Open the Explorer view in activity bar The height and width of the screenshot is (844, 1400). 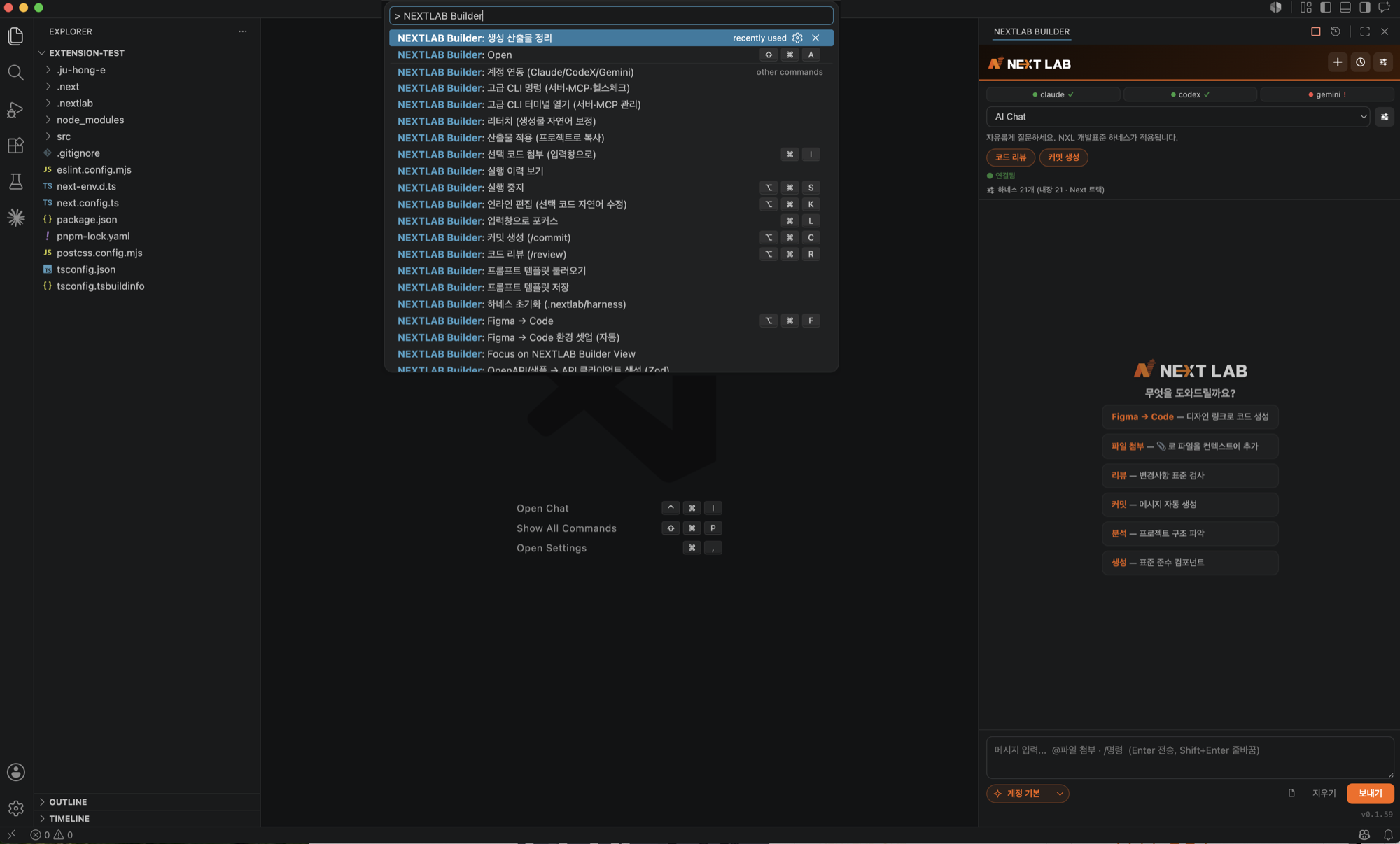(x=15, y=36)
